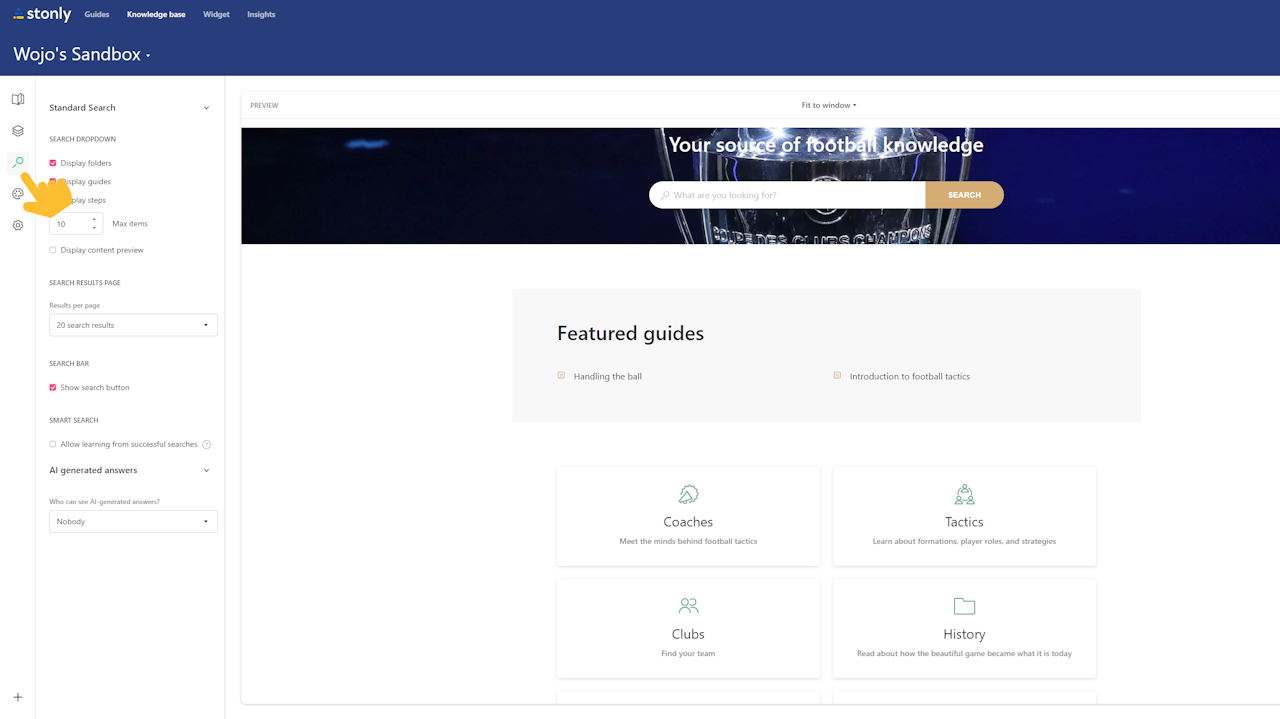Open the Fit to window dropdown
Viewport: 1280px width, 719px height.
829,105
